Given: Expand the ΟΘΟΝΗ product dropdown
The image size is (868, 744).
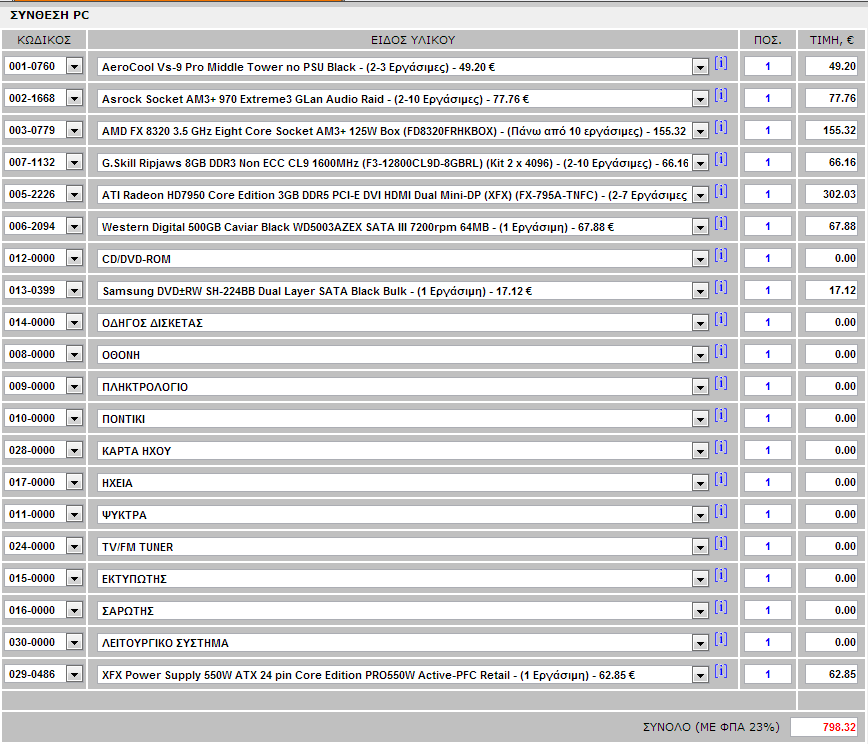Looking at the screenshot, I should click(700, 355).
